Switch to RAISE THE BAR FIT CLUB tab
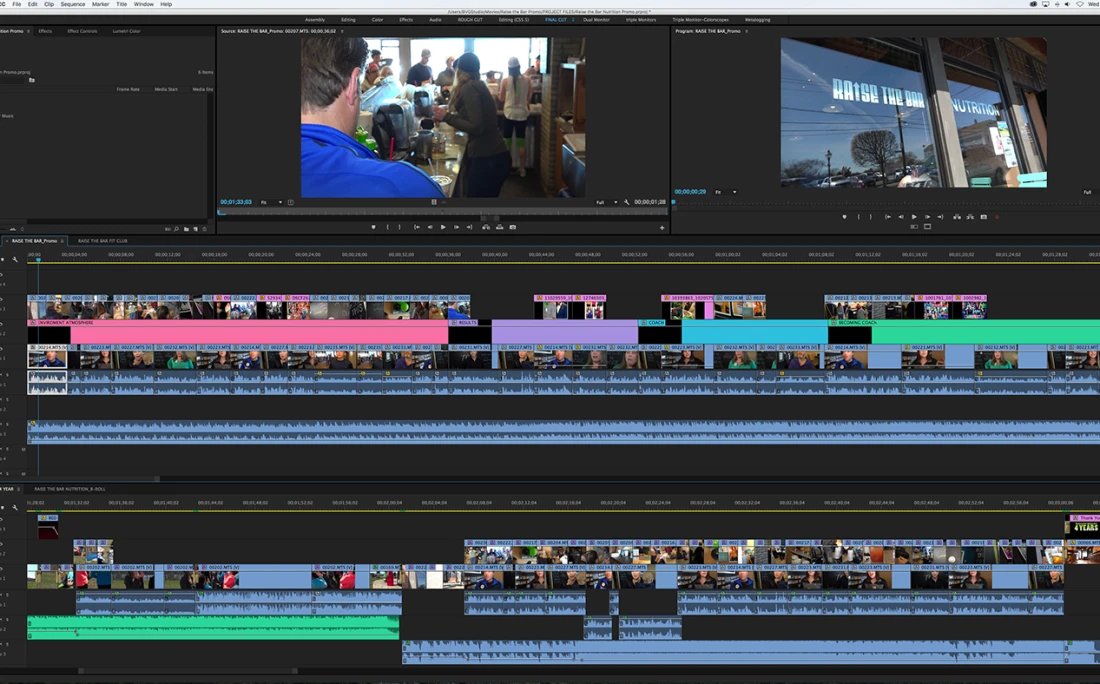The width and height of the screenshot is (1100, 684). tap(102, 241)
